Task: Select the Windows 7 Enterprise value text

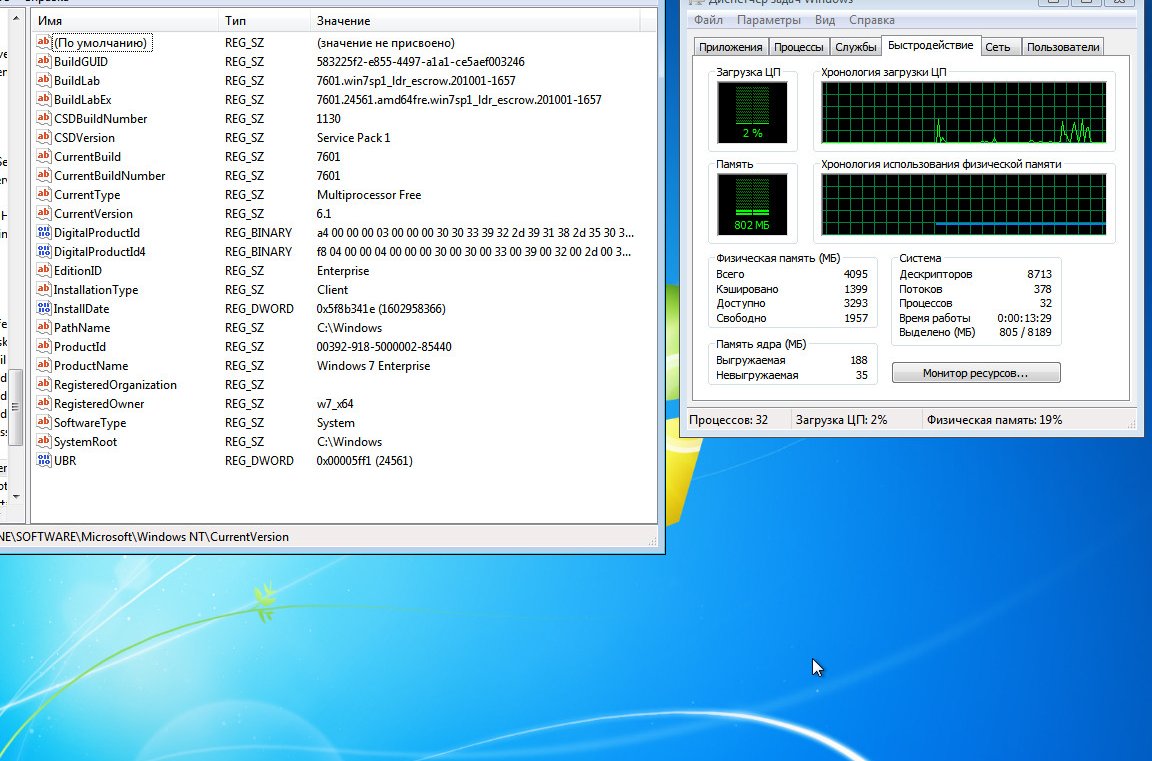Action: tap(373, 366)
